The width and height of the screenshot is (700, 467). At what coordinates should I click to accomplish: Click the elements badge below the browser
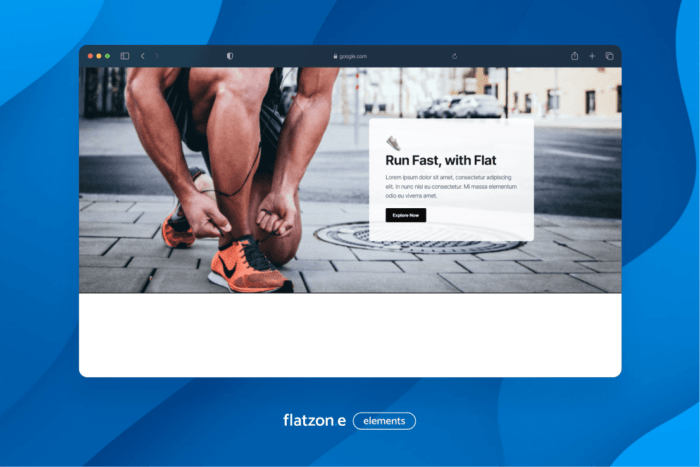[384, 421]
